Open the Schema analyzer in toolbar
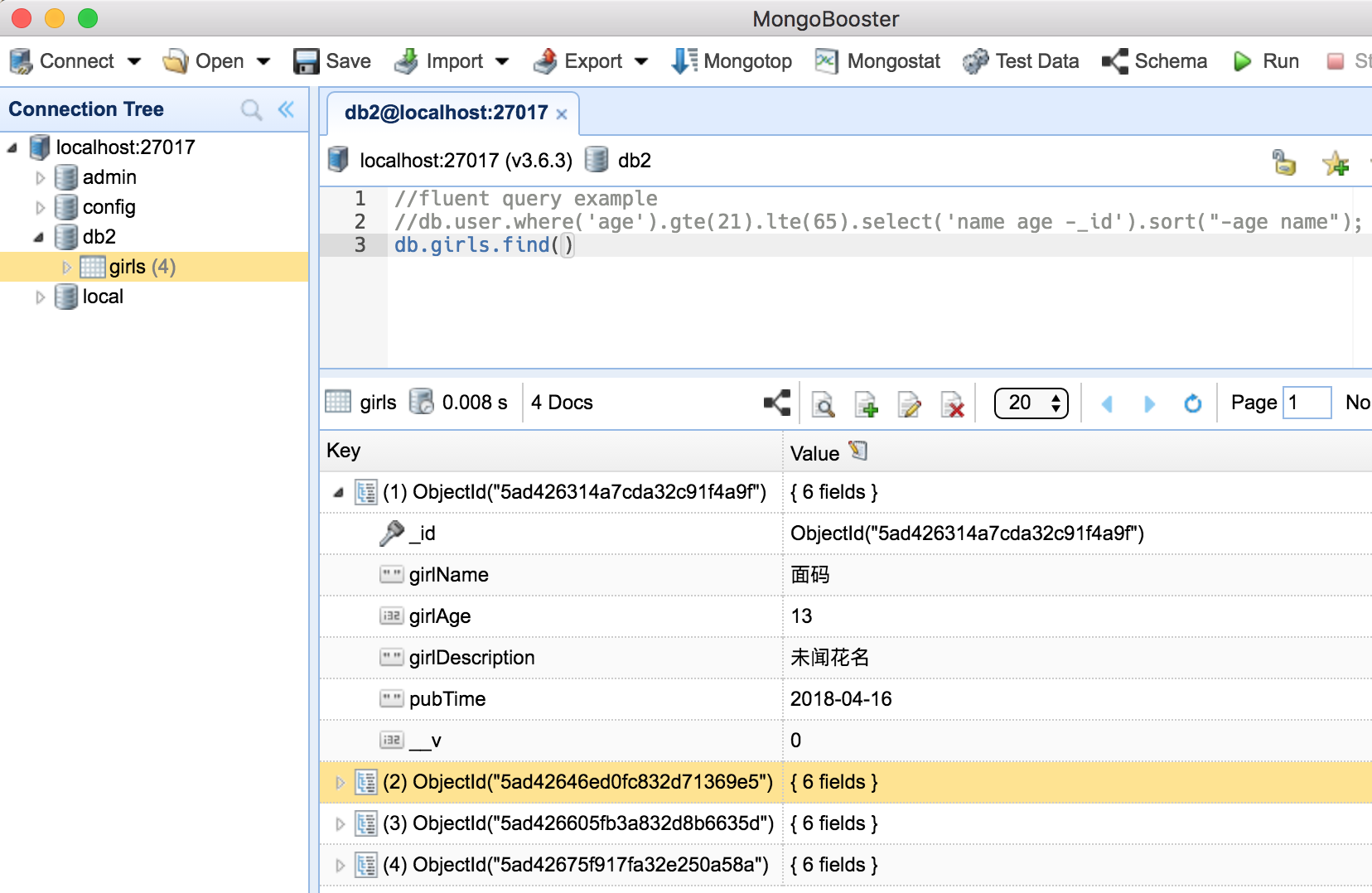Viewport: 1372px width, 893px height. pyautogui.click(x=1154, y=61)
